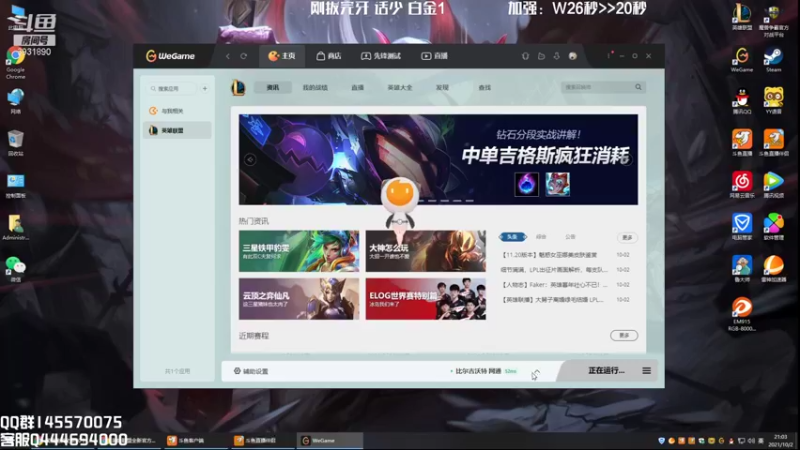Image resolution: width=800 pixels, height=450 pixels.
Task: Open the ELOG世界赛特别篇 news card
Action: [426, 299]
